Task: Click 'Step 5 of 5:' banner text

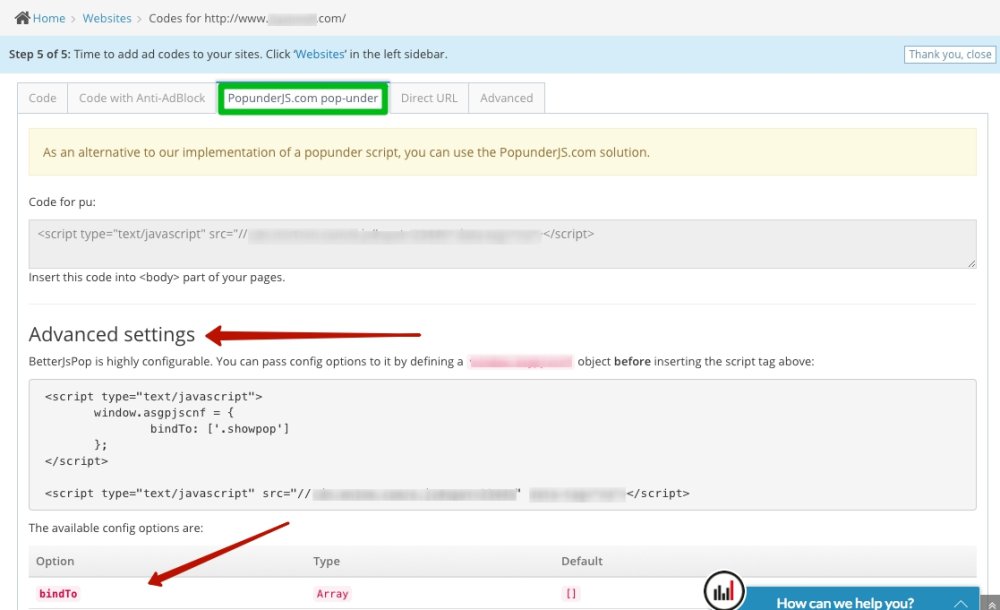Action: [40, 54]
